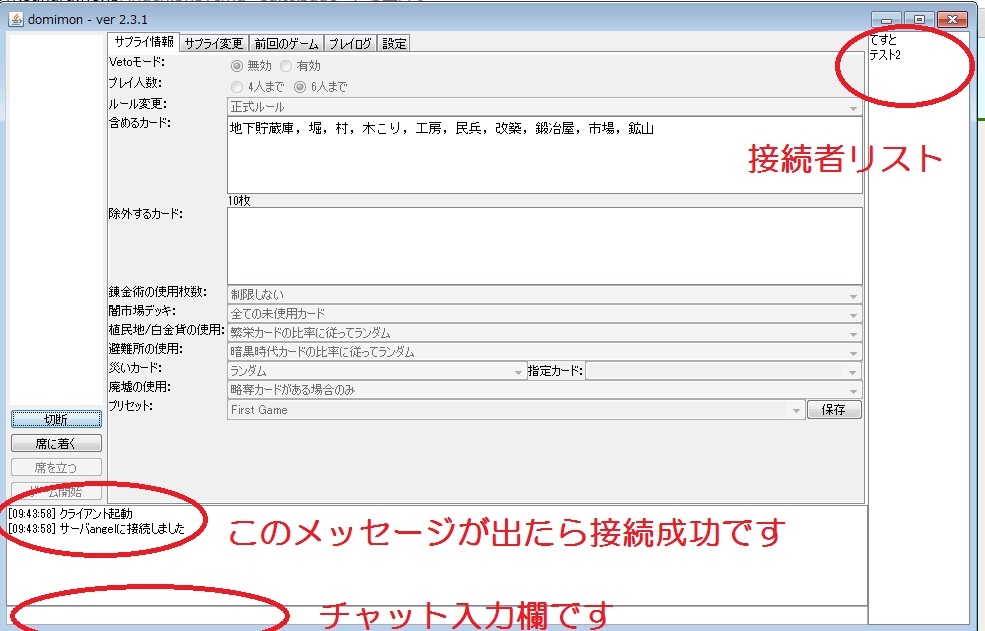Open the 指定カード dropdown
985x631 pixels.
click(x=723, y=371)
